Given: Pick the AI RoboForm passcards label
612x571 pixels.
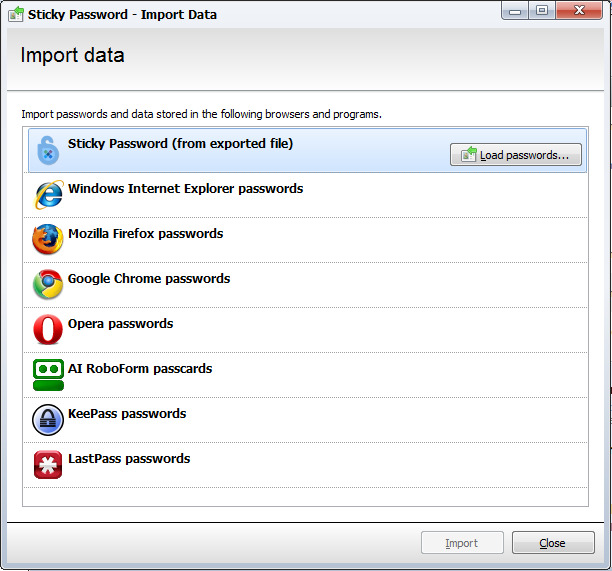Looking at the screenshot, I should point(140,368).
